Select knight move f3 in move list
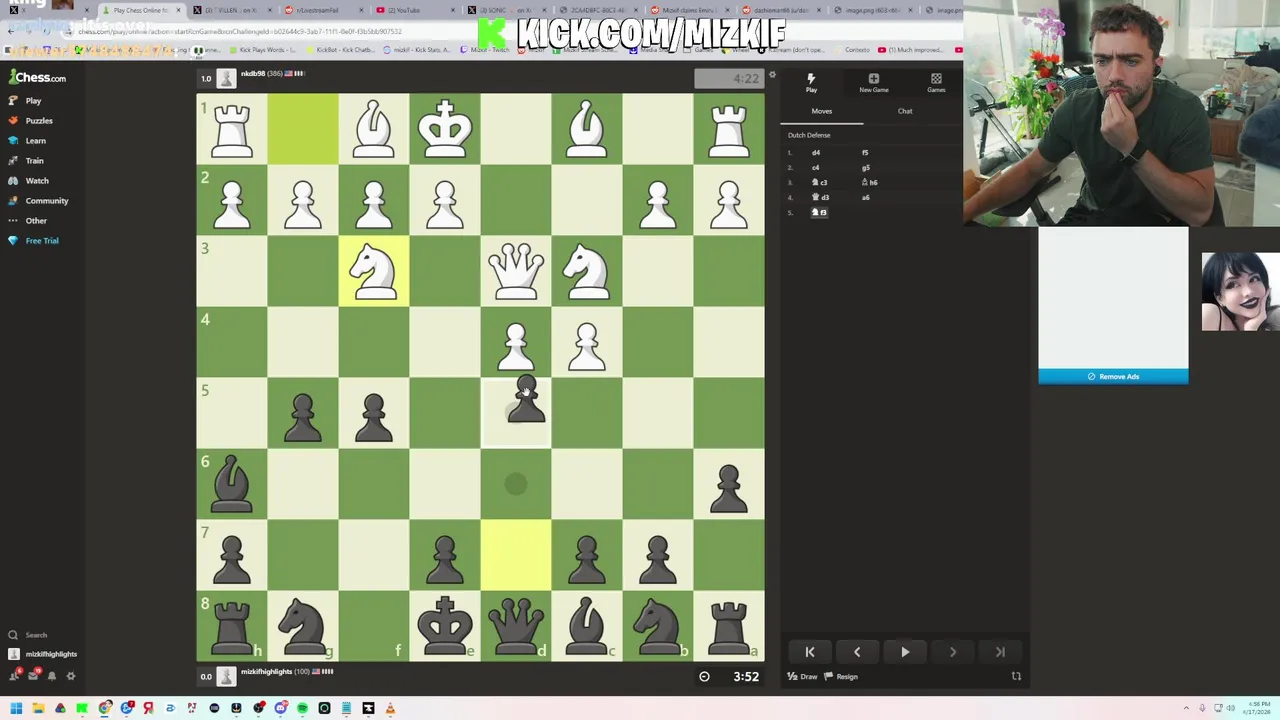The height and width of the screenshot is (720, 1280). (x=819, y=213)
